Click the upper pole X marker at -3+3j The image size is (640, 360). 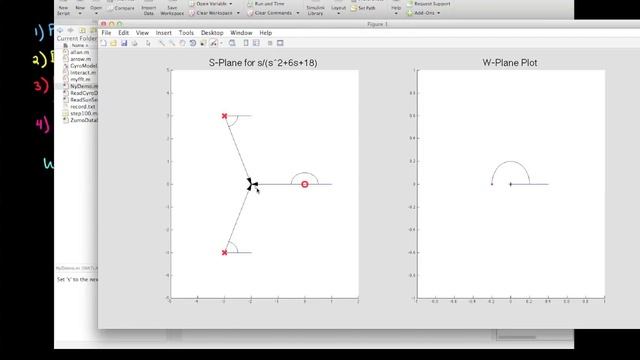coord(224,116)
